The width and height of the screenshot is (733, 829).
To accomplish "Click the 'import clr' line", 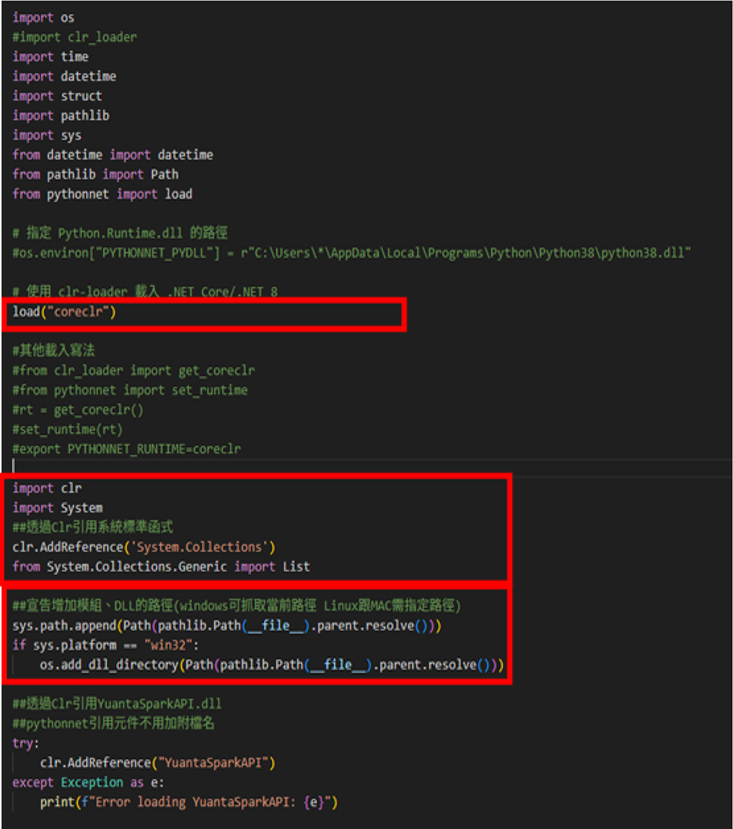I will point(47,488).
